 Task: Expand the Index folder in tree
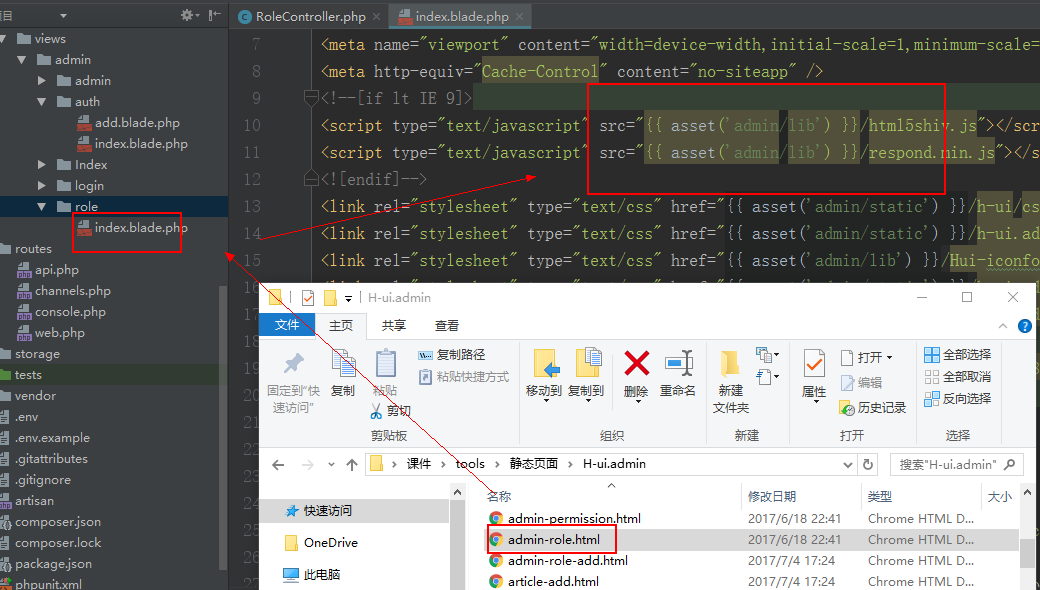42,165
